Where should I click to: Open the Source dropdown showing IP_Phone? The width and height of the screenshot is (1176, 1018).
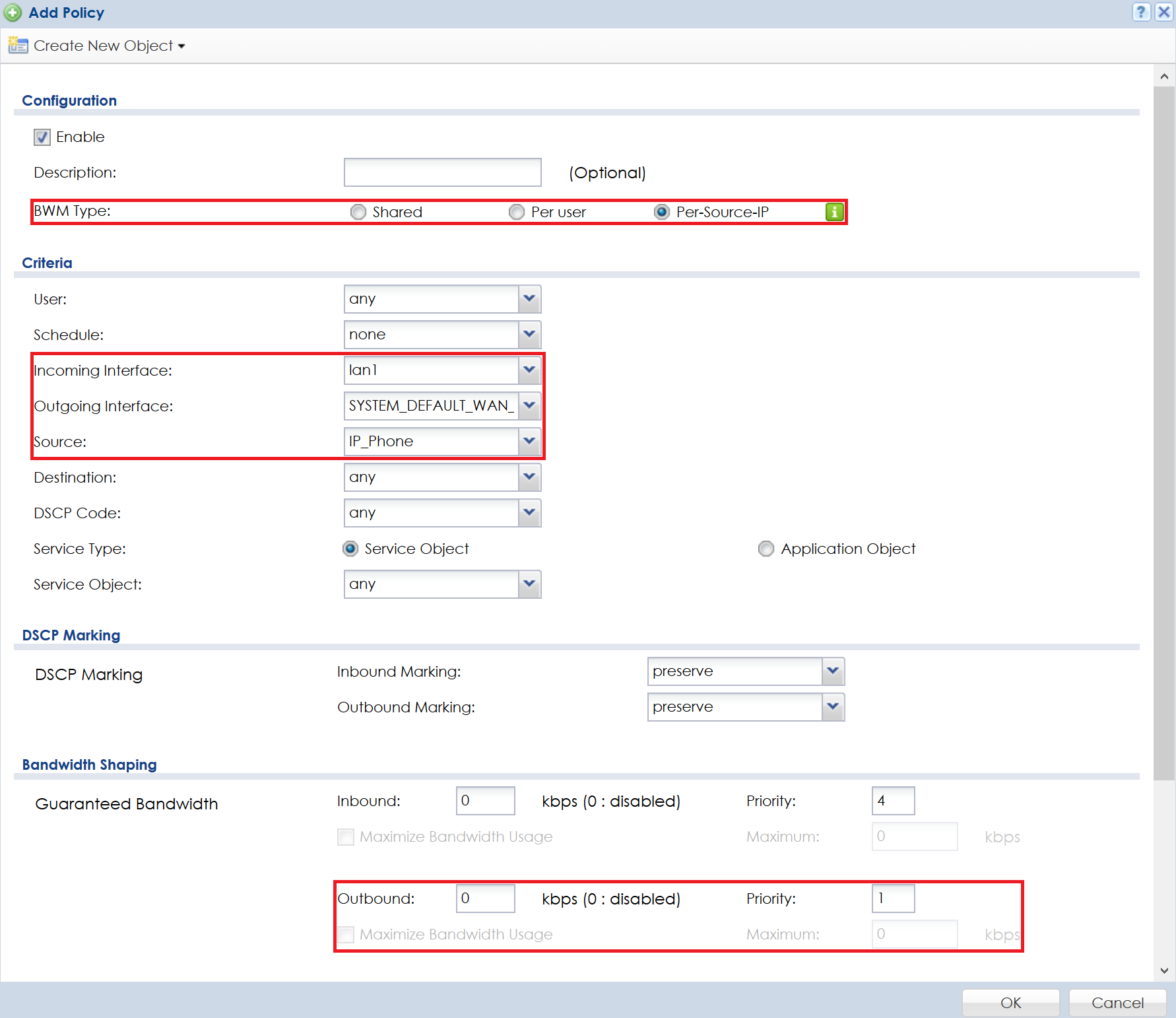pyautogui.click(x=529, y=442)
